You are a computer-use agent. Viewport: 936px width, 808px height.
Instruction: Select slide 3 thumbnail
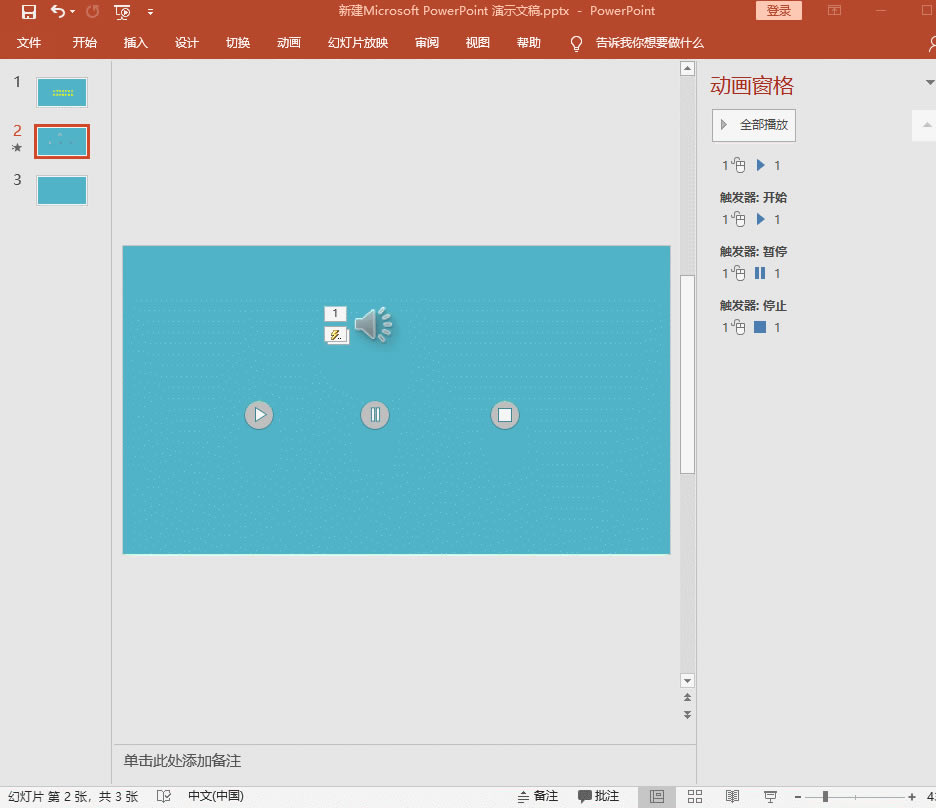[62, 190]
